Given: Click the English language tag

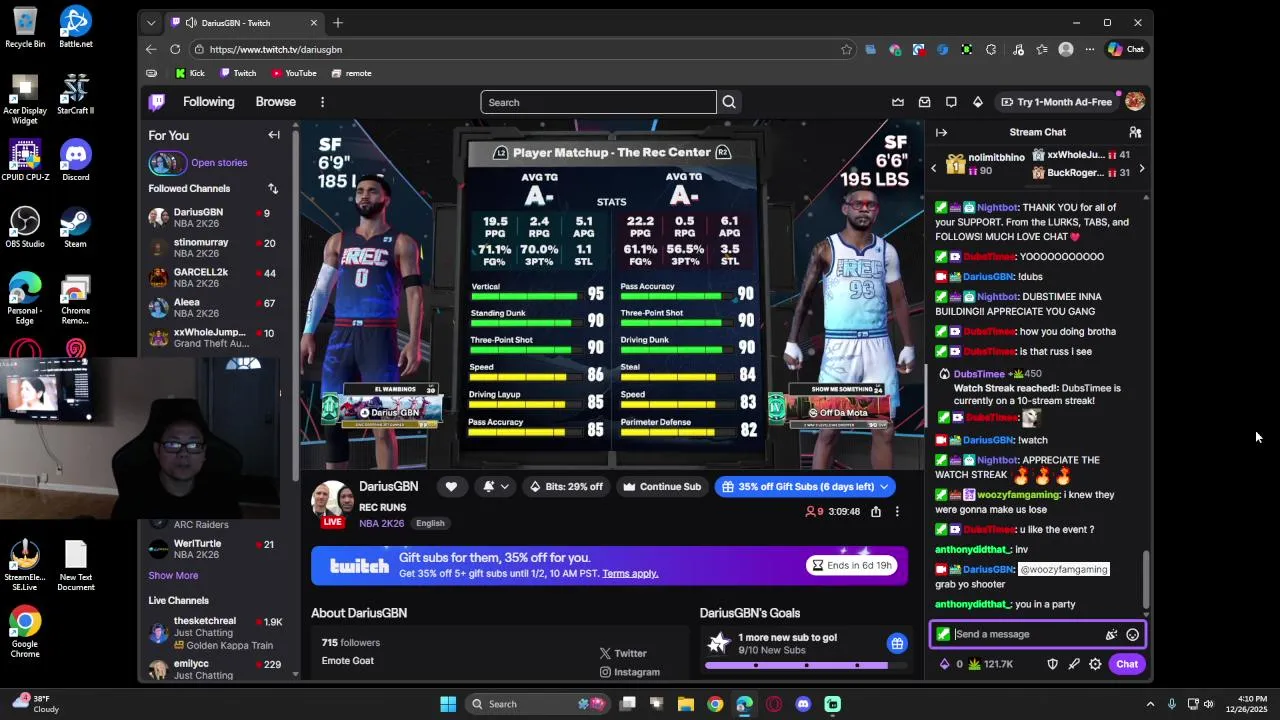Looking at the screenshot, I should (x=430, y=523).
